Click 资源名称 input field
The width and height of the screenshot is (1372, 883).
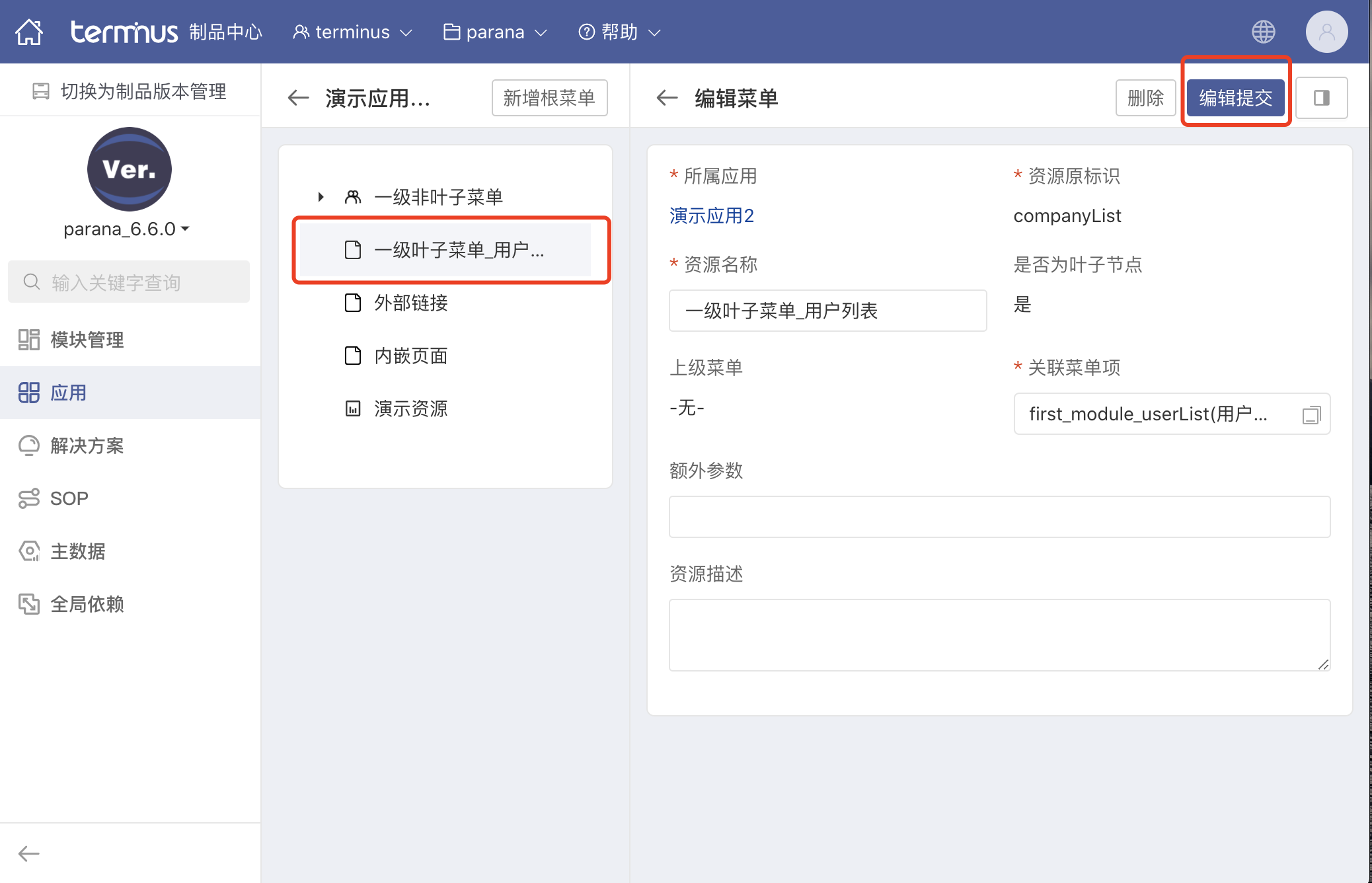click(827, 311)
